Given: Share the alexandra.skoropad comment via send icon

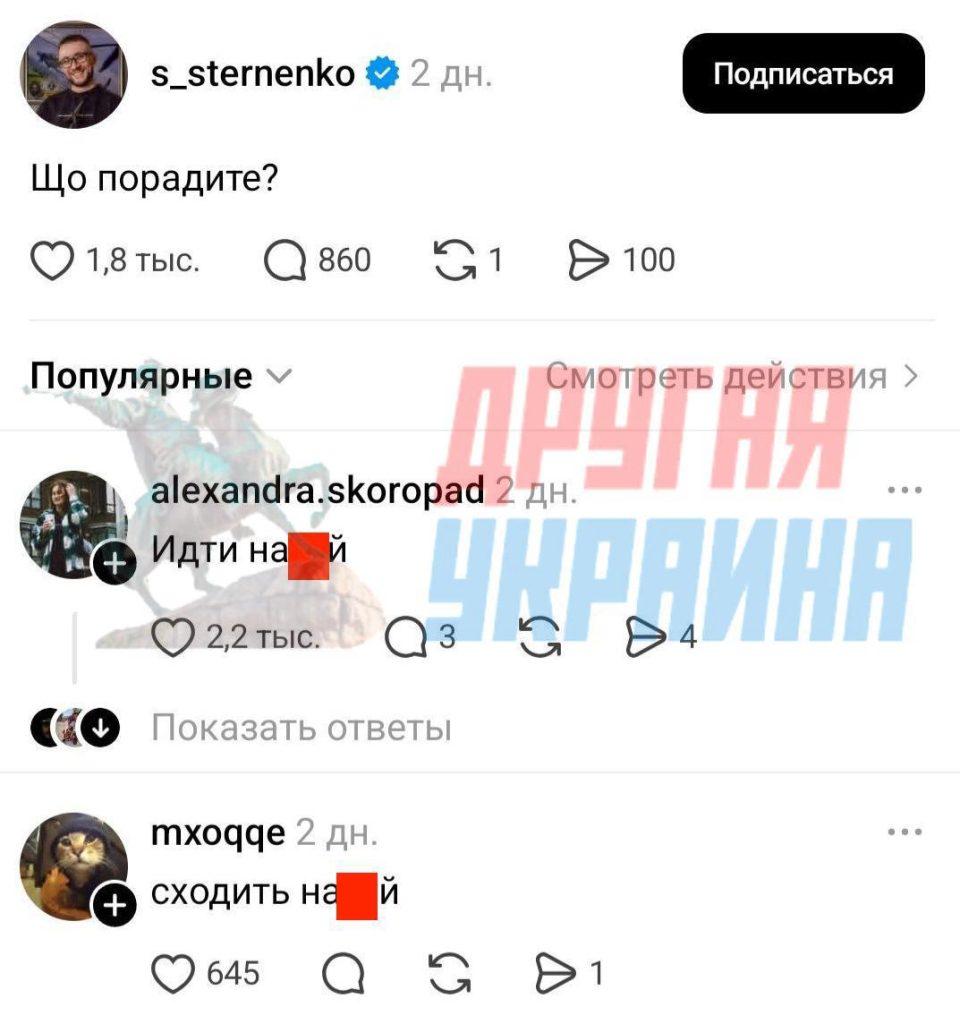Looking at the screenshot, I should tap(646, 637).
